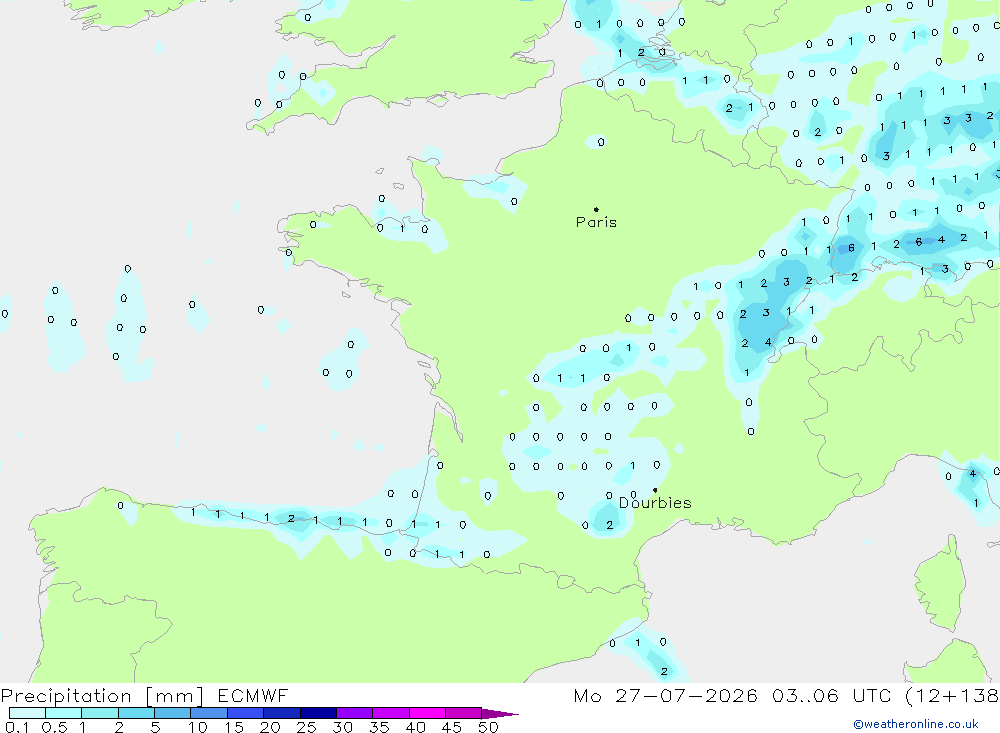Click the '25' legend scale label

[307, 727]
